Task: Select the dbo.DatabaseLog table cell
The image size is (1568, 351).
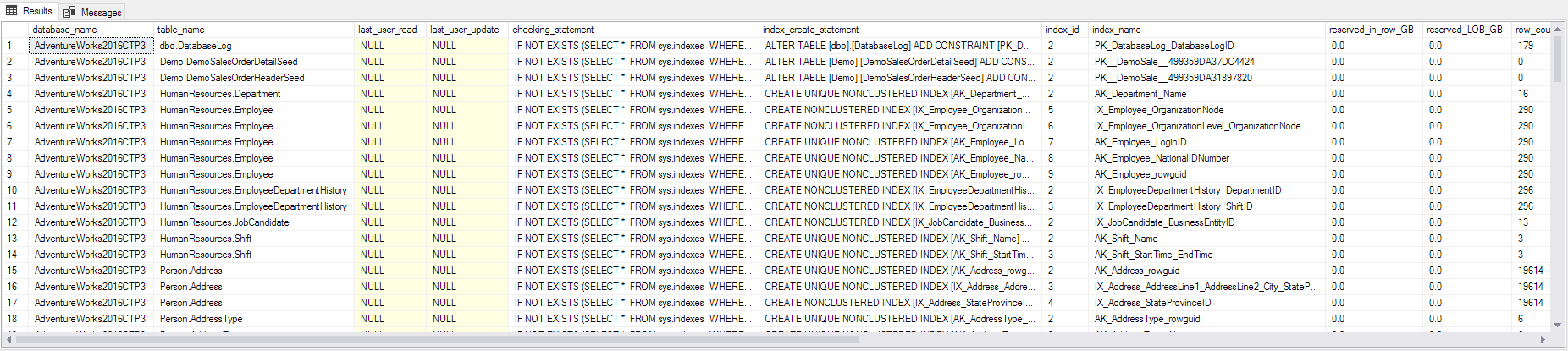Action: (254, 46)
